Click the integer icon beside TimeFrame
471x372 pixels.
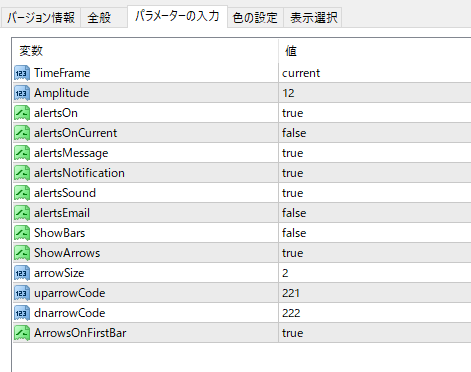click(x=22, y=73)
